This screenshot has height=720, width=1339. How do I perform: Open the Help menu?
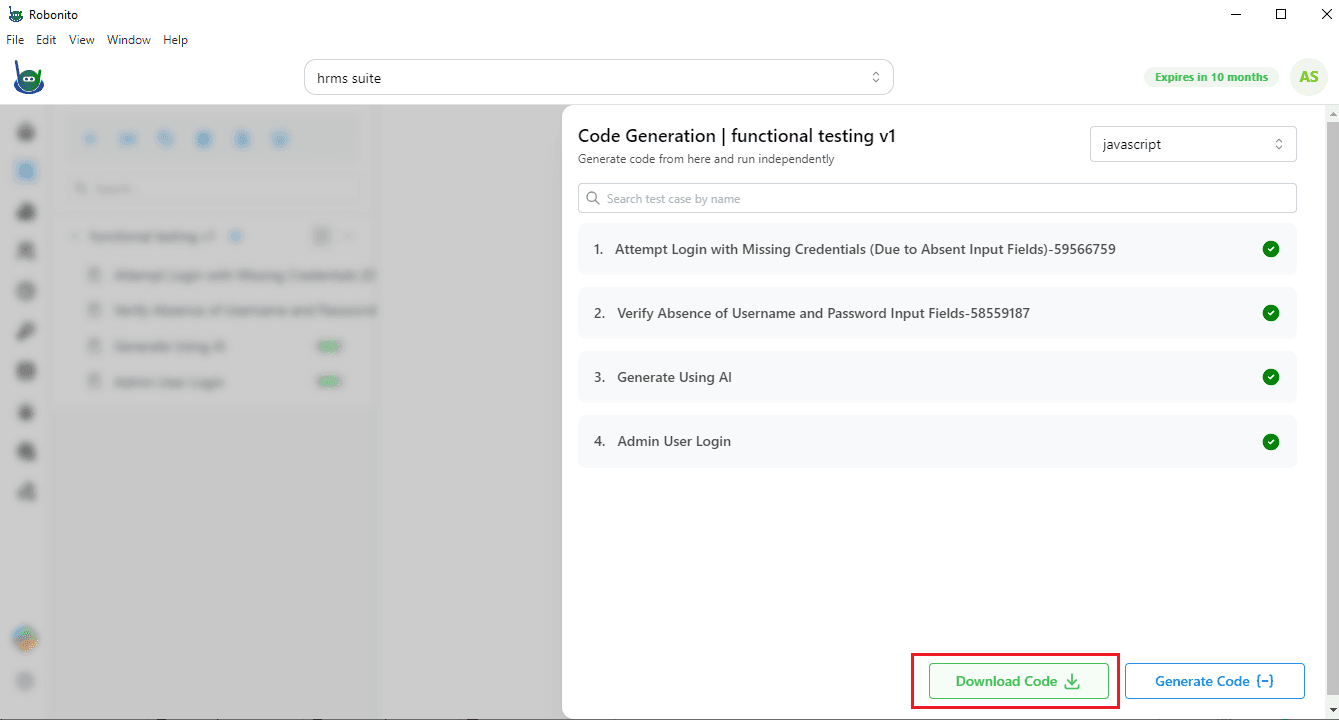(x=176, y=40)
